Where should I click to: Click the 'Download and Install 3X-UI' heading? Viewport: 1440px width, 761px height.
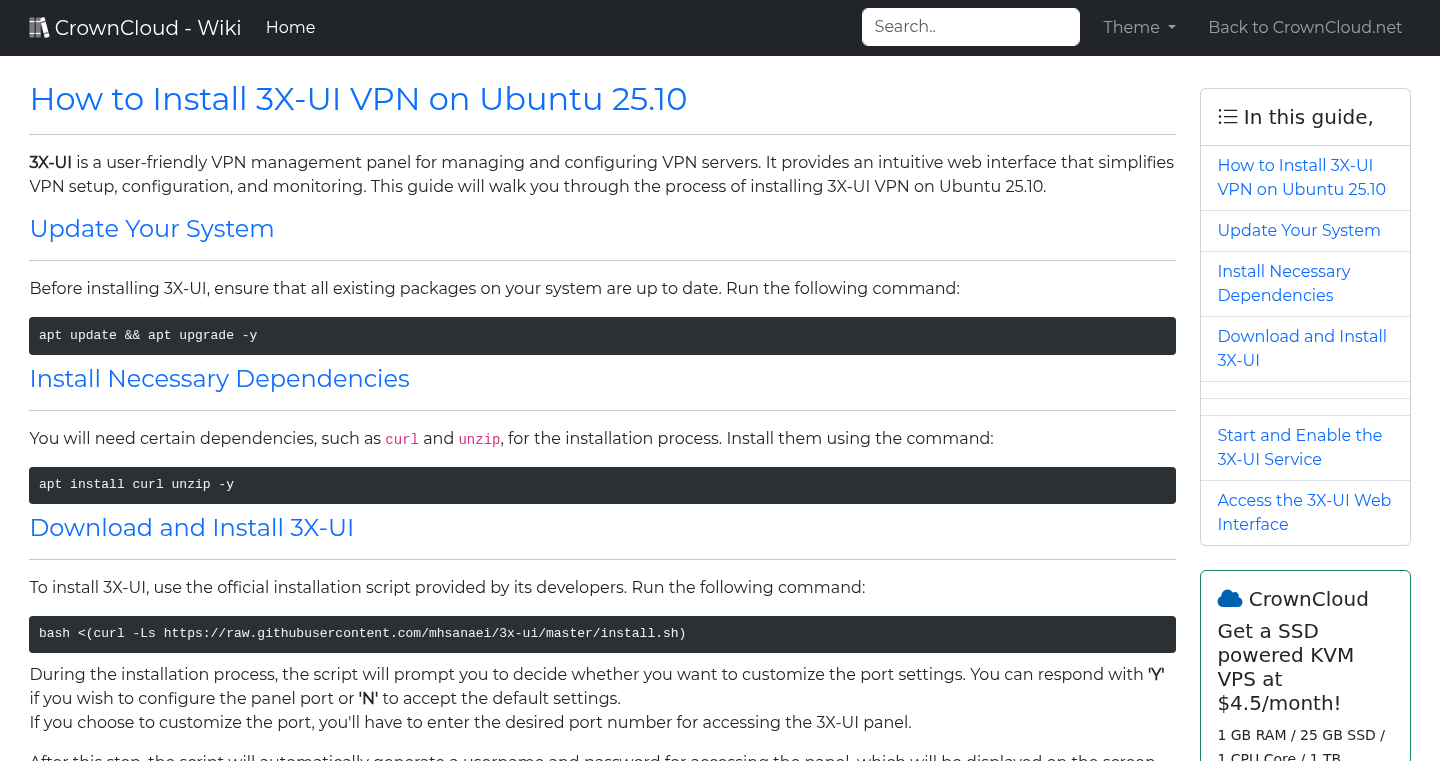(x=191, y=528)
